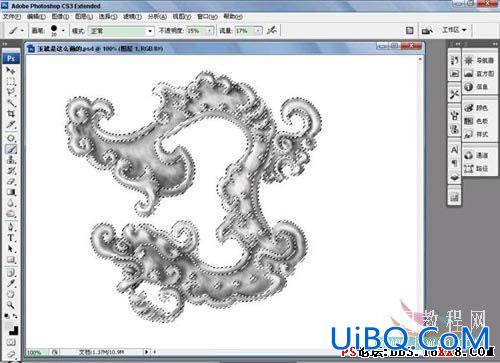Viewport: 500px width, 363px height.
Task: Select the Clone Stamp tool
Action: click(11, 160)
